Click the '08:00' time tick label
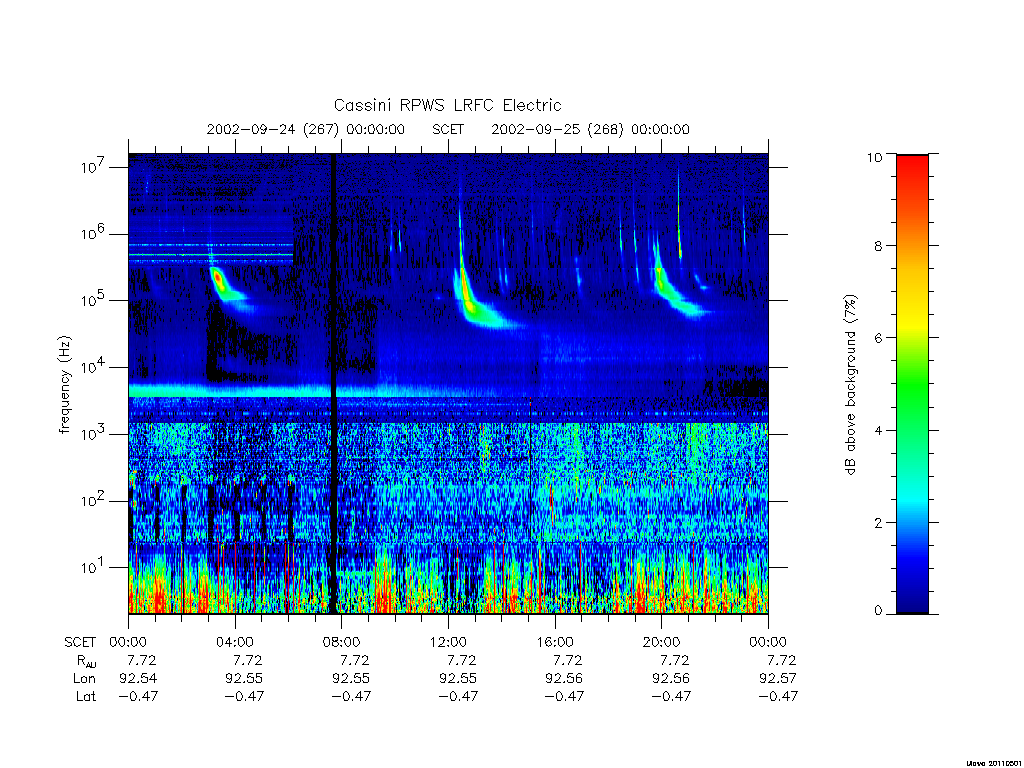The height and width of the screenshot is (768, 1024). pos(342,642)
